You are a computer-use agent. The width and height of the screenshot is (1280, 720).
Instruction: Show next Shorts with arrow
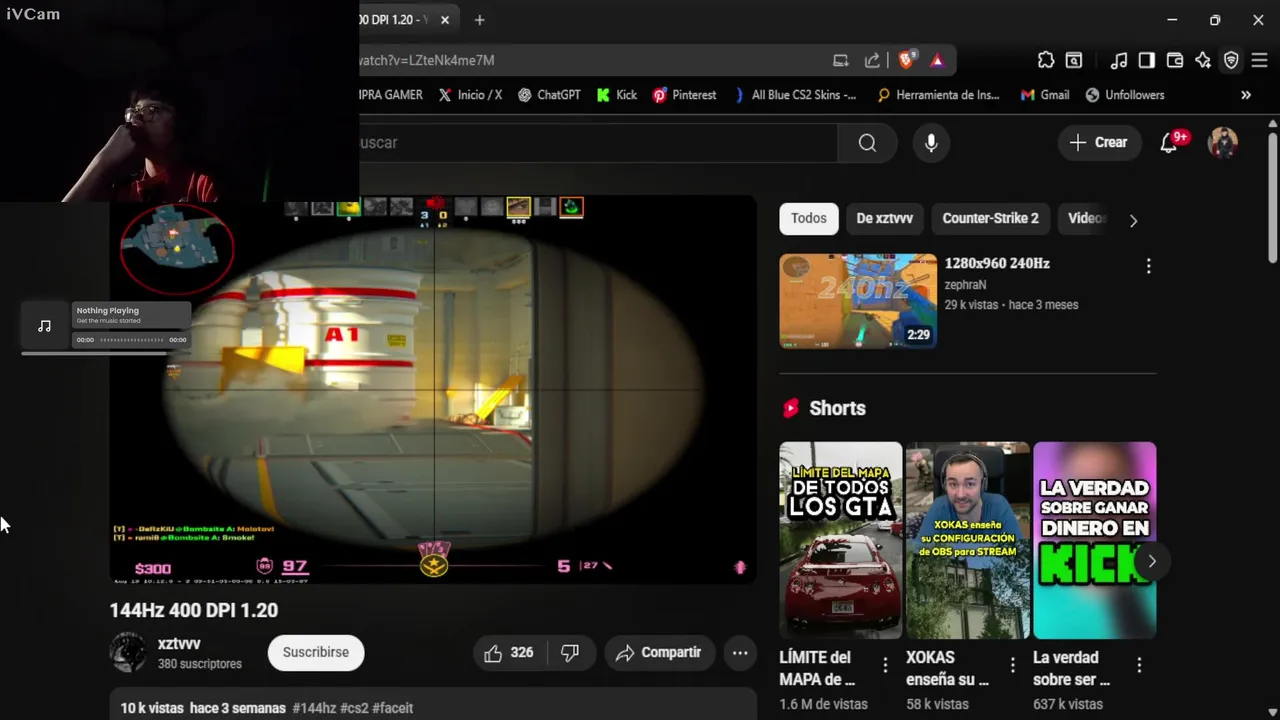[x=1152, y=561]
